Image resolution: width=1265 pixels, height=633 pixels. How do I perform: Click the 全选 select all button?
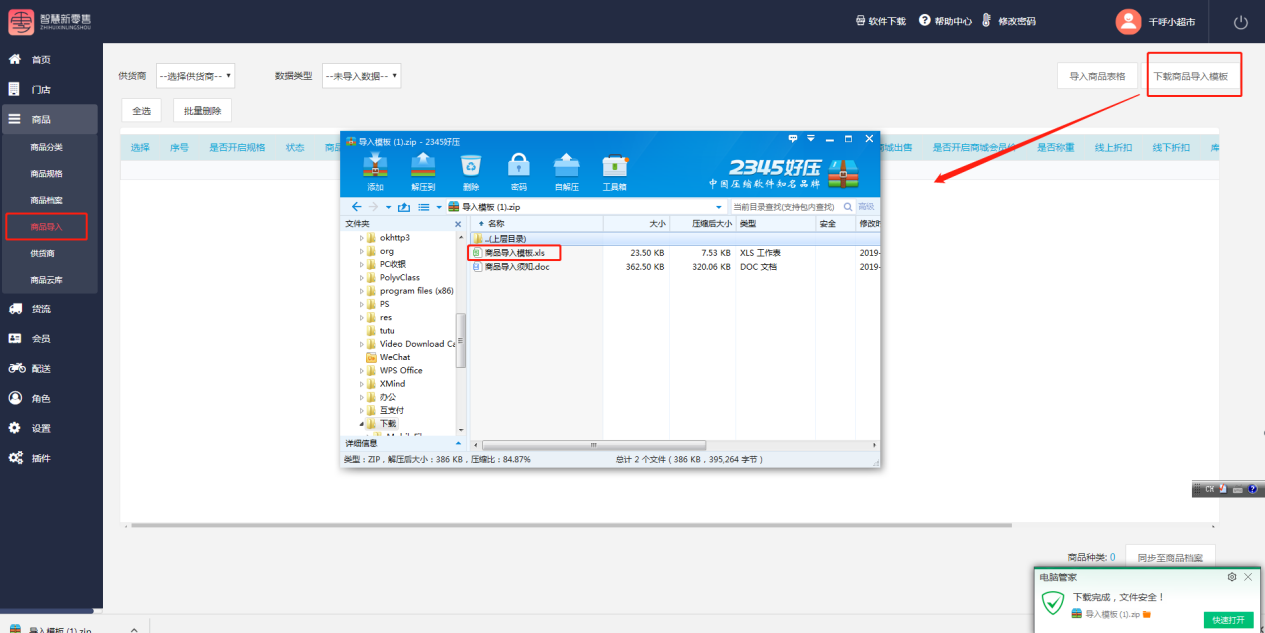click(142, 111)
